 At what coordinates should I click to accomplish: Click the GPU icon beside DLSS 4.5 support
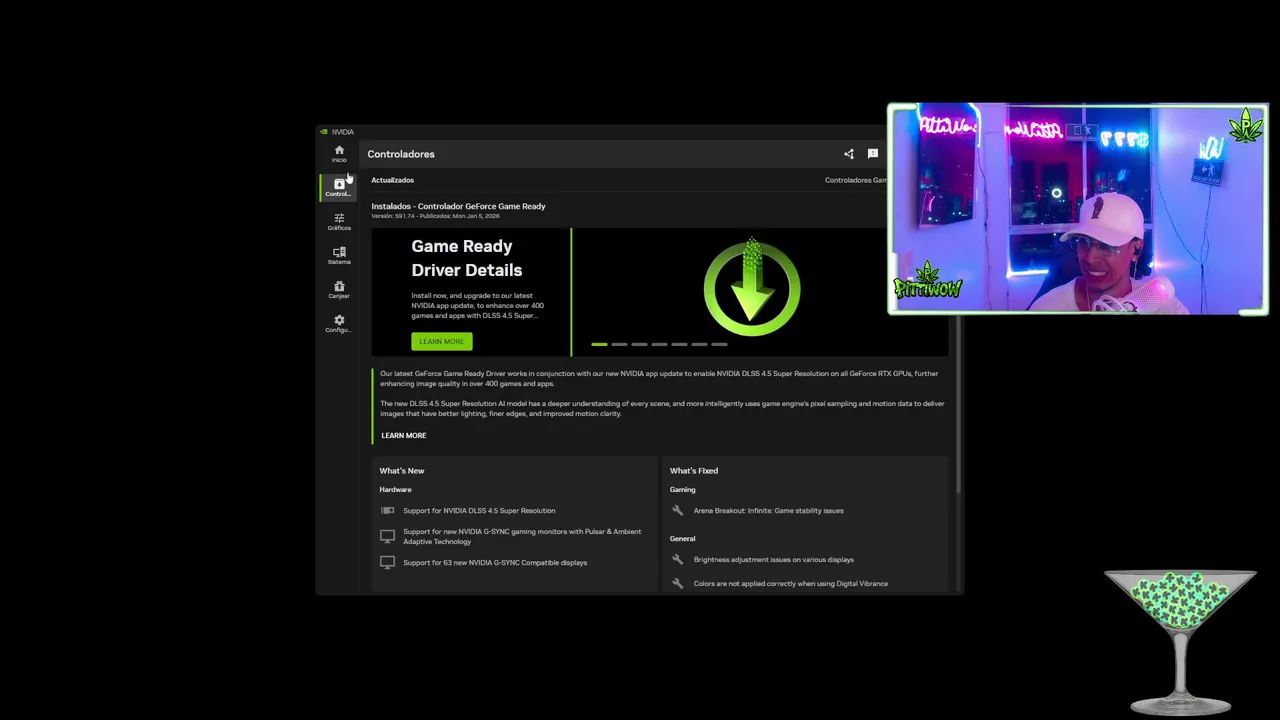pyautogui.click(x=388, y=510)
